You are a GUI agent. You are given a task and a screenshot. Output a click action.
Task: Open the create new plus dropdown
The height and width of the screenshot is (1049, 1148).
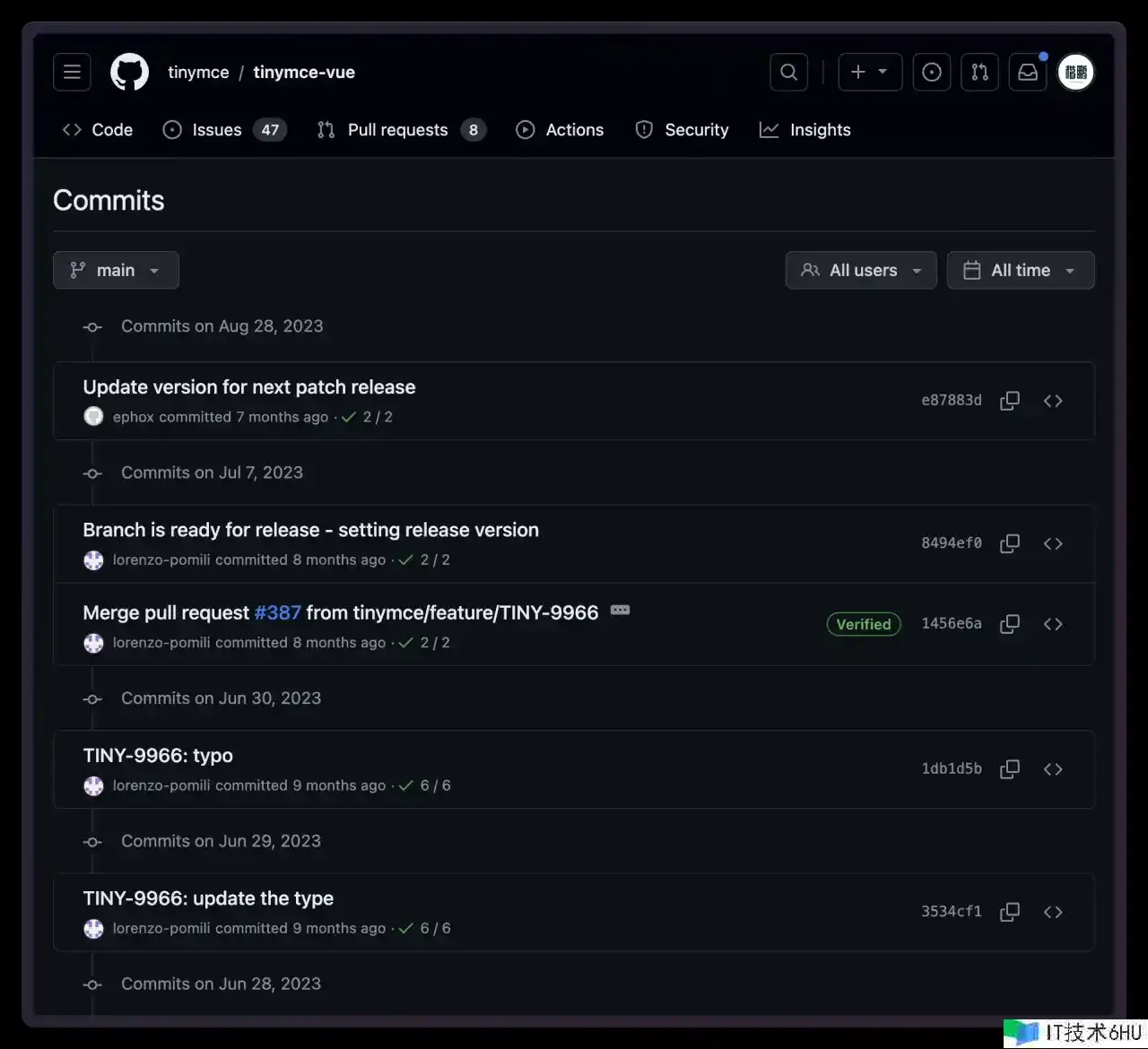868,73
